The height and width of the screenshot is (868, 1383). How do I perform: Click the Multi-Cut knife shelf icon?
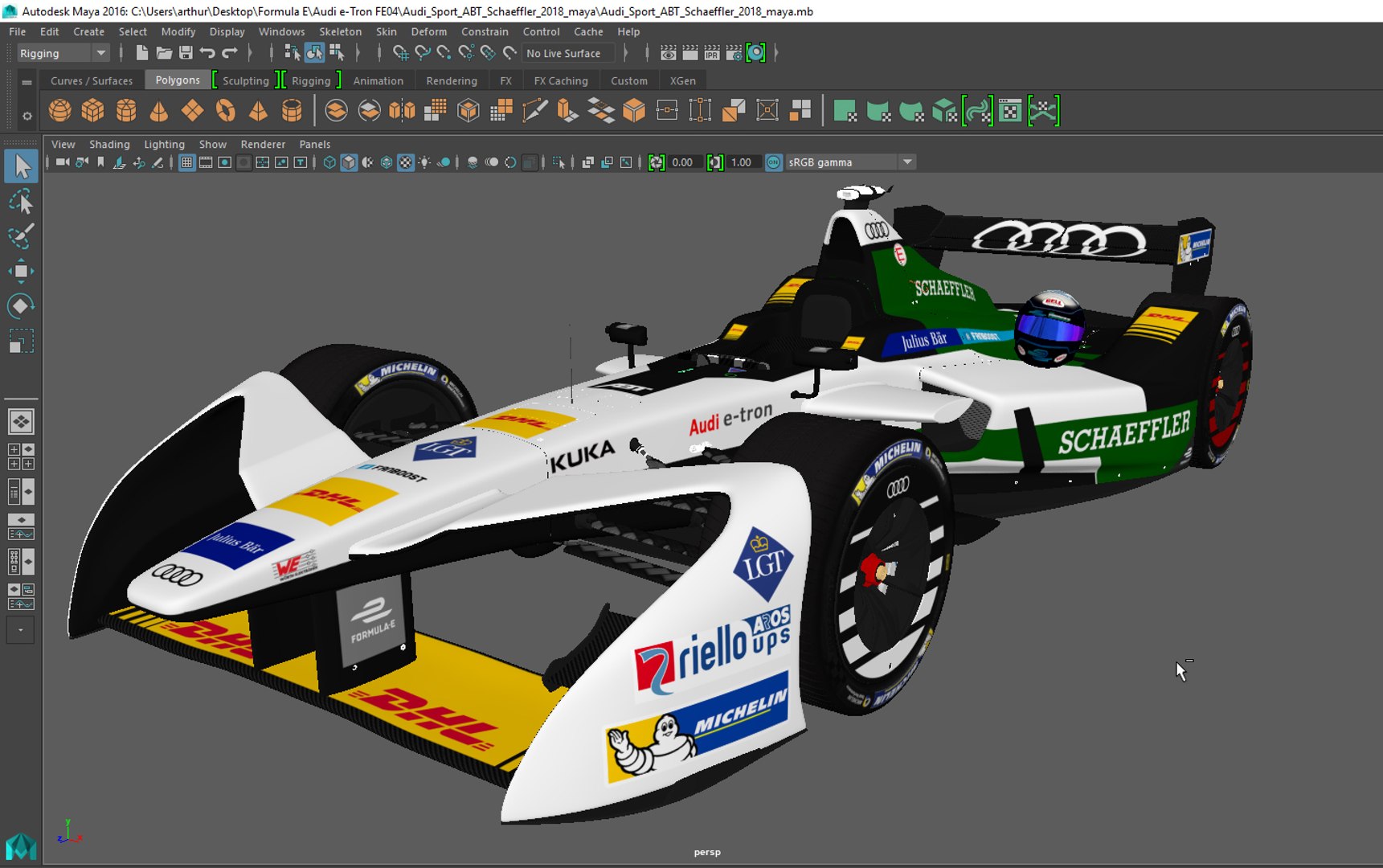pyautogui.click(x=534, y=110)
